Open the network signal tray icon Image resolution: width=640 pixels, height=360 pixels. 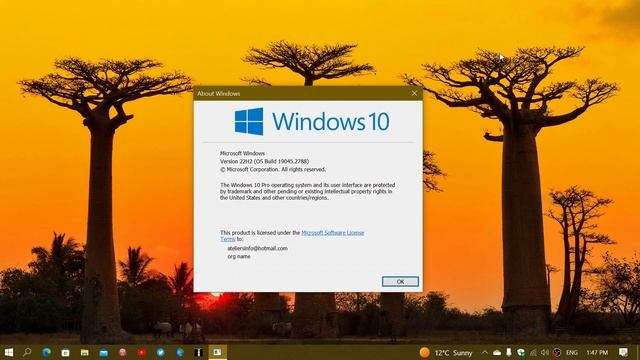point(533,352)
